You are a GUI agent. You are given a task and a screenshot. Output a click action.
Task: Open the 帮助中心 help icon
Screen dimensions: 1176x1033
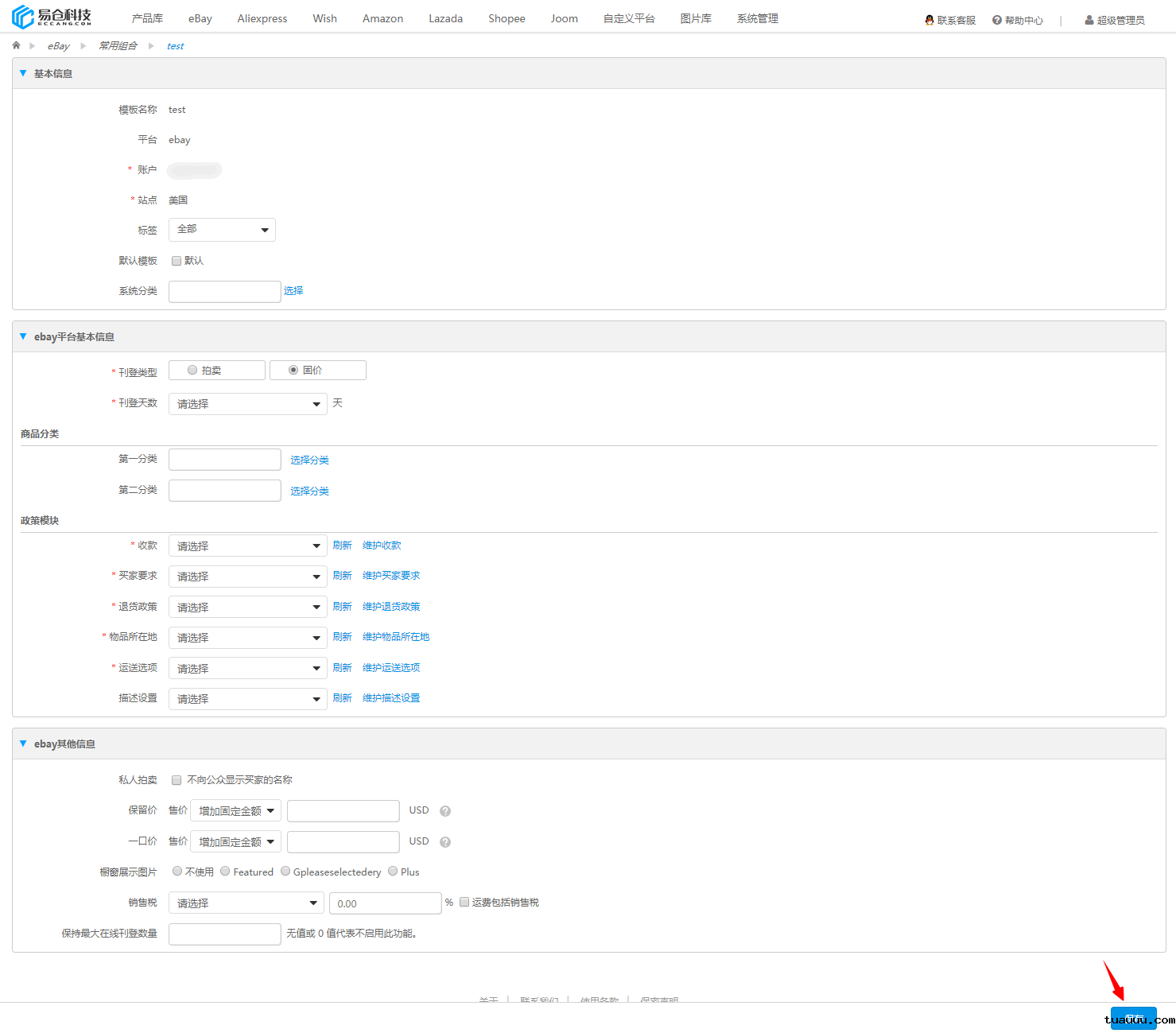click(x=996, y=20)
